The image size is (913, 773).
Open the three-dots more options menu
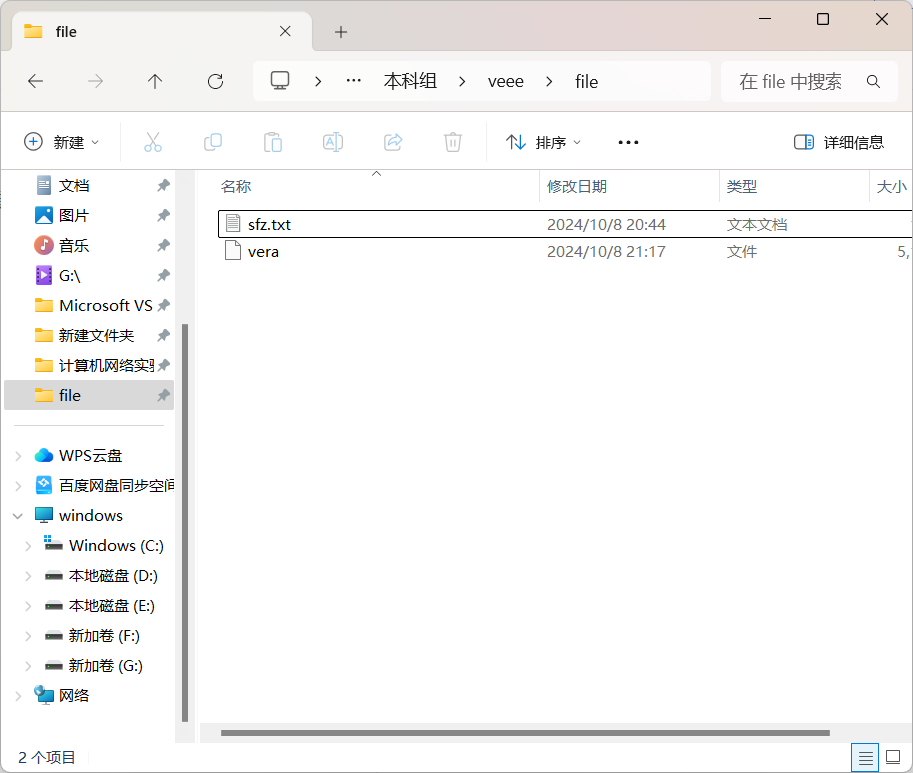628,142
